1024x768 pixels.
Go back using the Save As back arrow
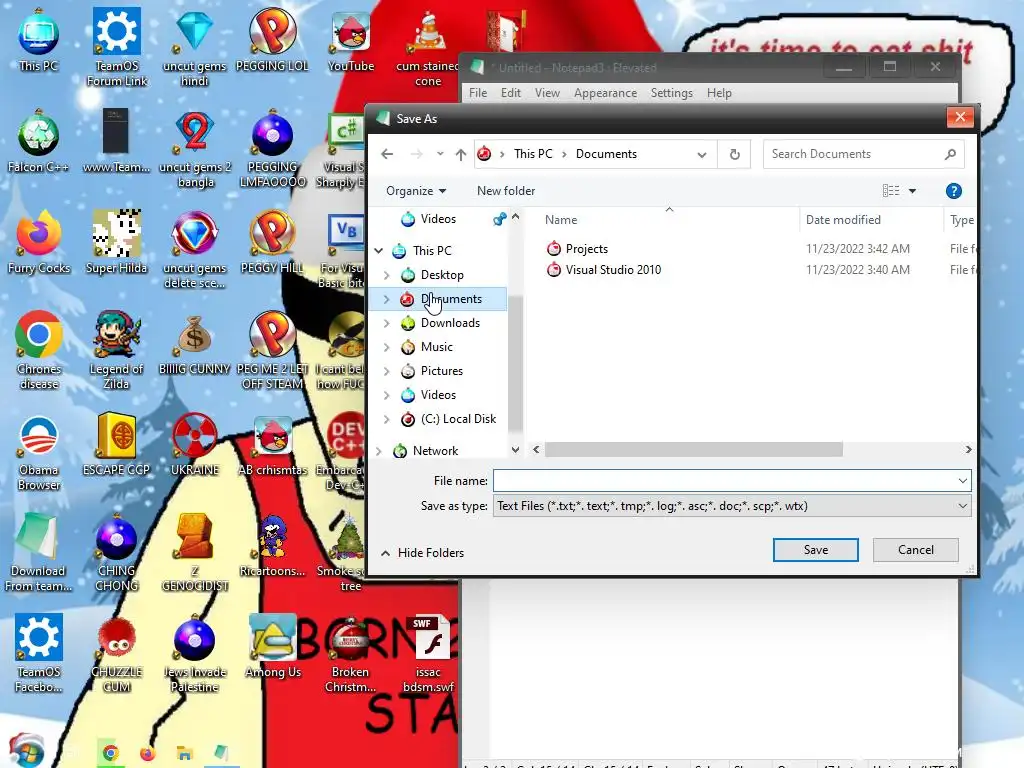pyautogui.click(x=387, y=154)
